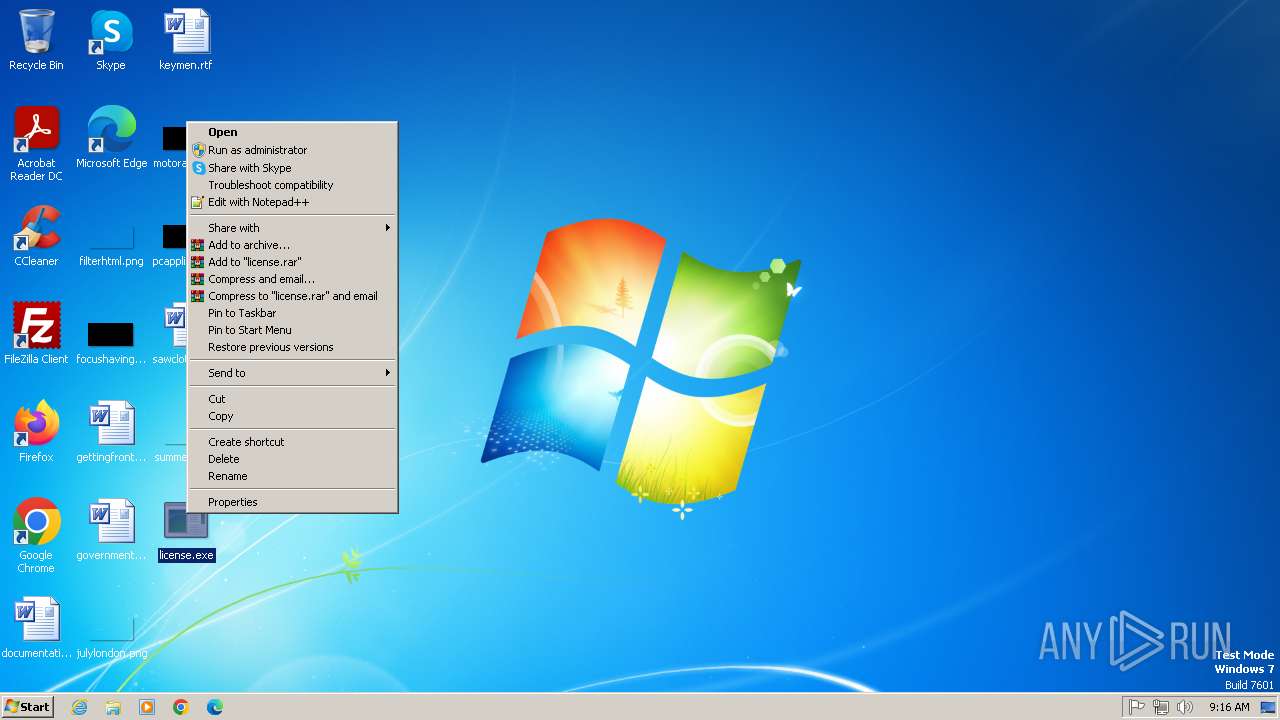Choose Create shortcut

293,442
